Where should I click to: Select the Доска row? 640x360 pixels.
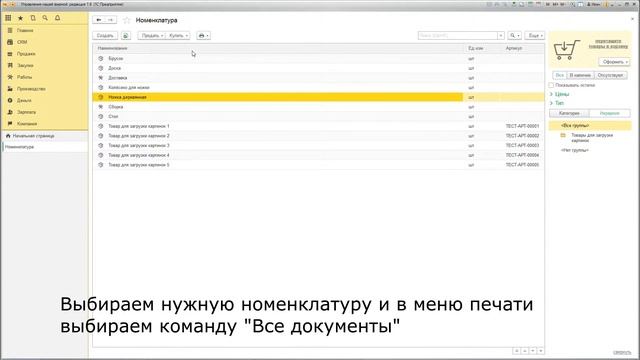(x=318, y=68)
